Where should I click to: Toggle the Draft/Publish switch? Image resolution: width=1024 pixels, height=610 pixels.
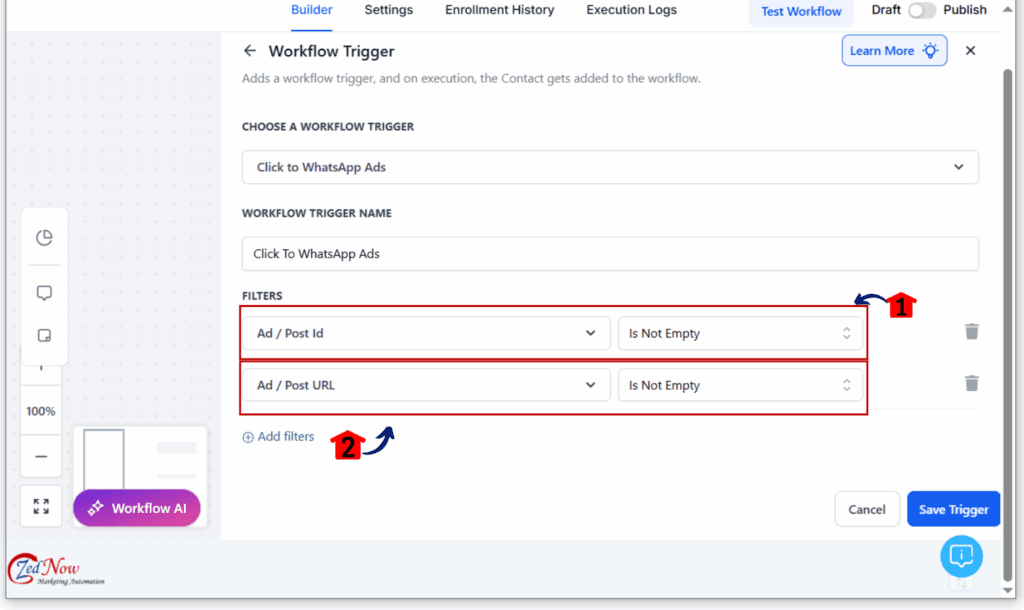point(921,10)
